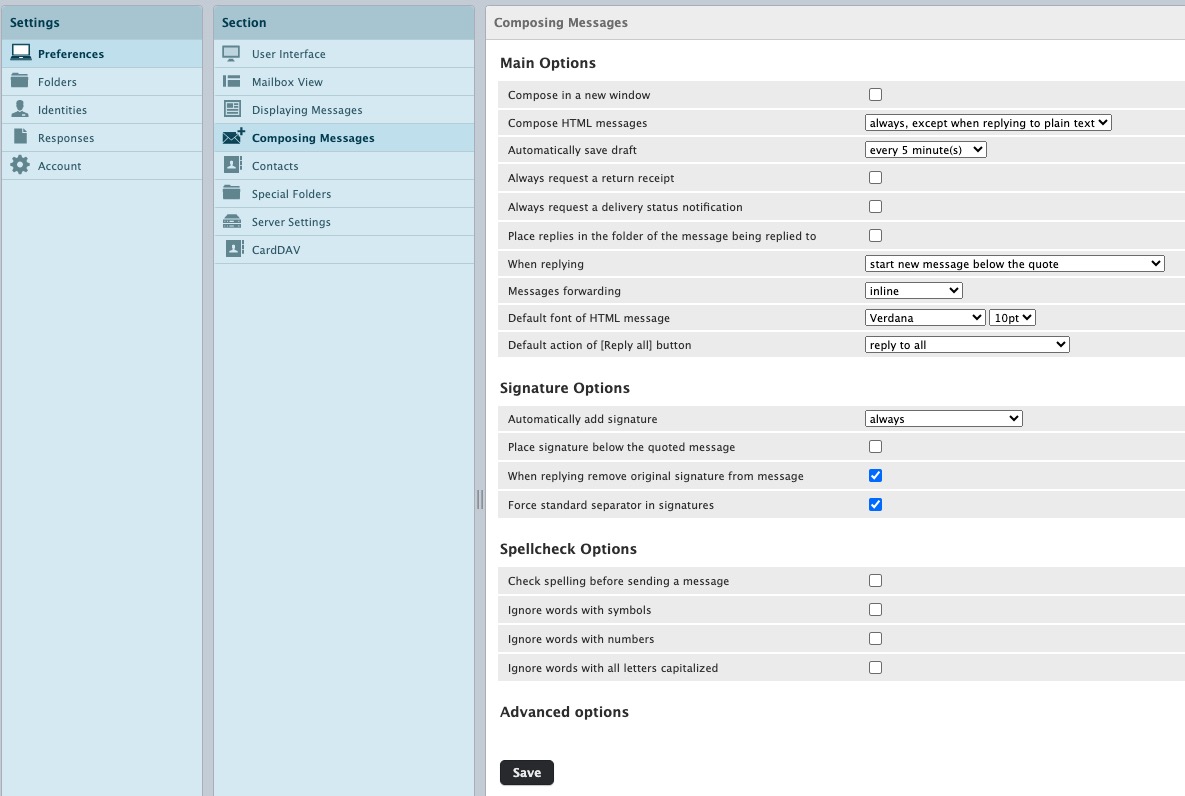The height and width of the screenshot is (796, 1185).
Task: Open the Compose HTML messages dropdown
Action: click(x=987, y=123)
